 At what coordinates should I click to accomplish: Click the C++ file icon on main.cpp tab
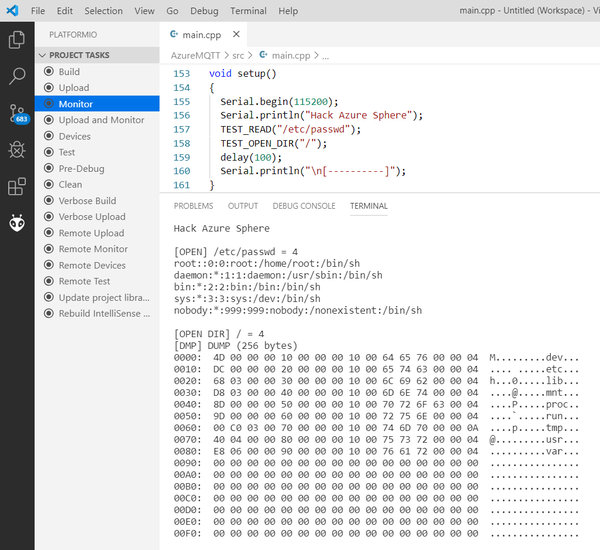174,34
